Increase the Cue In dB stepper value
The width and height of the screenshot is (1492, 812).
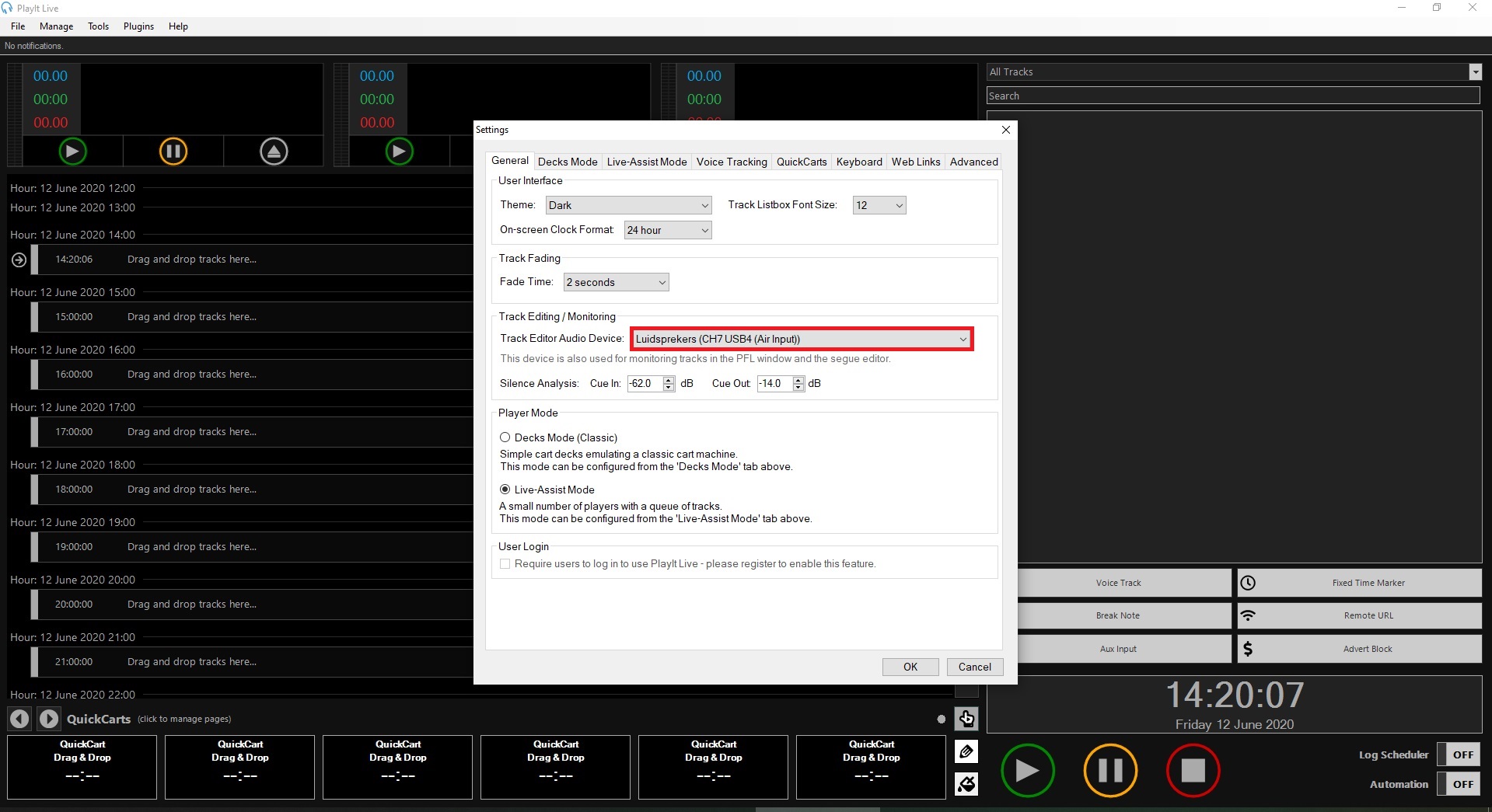click(669, 379)
